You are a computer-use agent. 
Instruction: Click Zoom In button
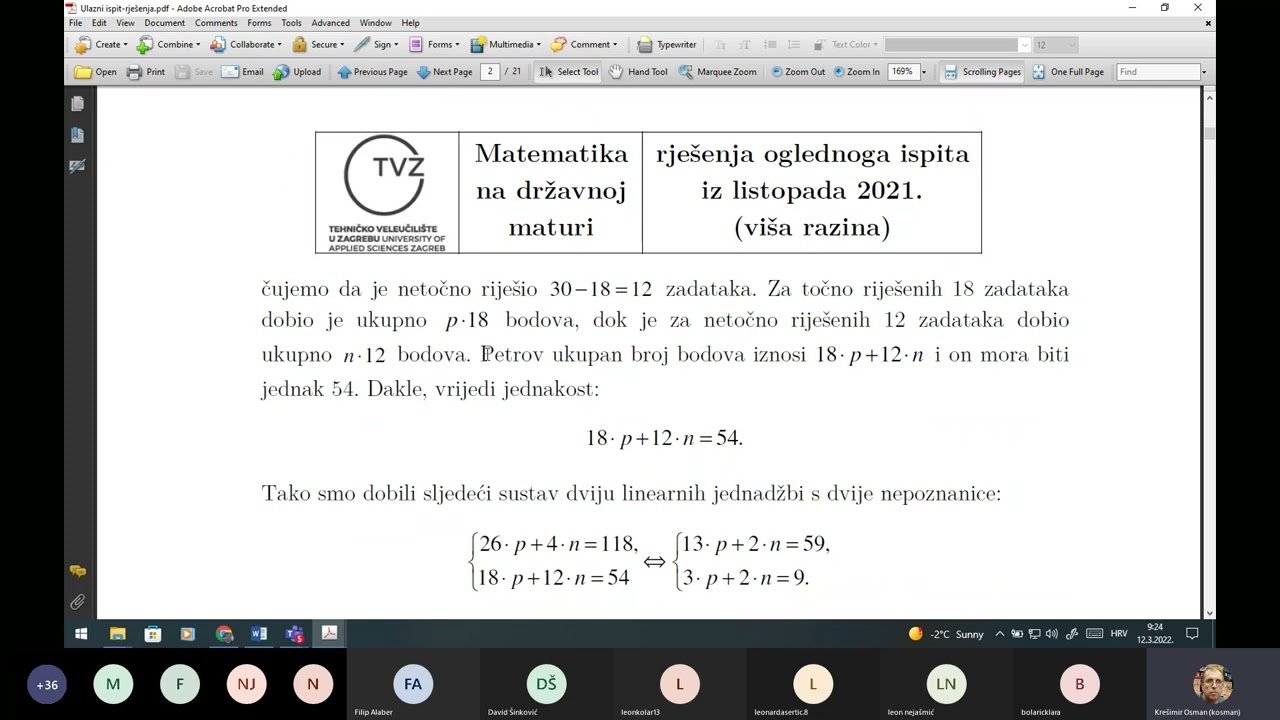coord(855,72)
